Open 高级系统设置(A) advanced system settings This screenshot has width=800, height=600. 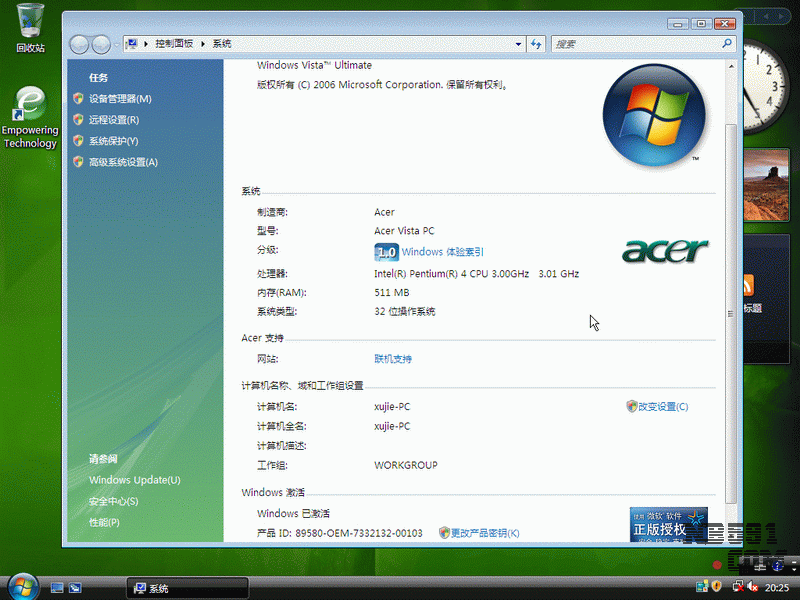coord(123,162)
